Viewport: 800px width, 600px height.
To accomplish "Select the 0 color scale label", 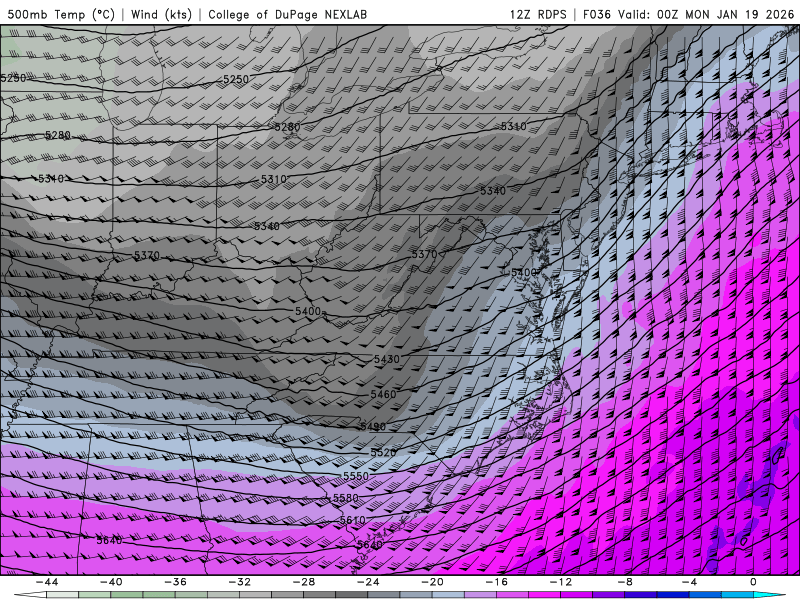I will click(753, 582).
